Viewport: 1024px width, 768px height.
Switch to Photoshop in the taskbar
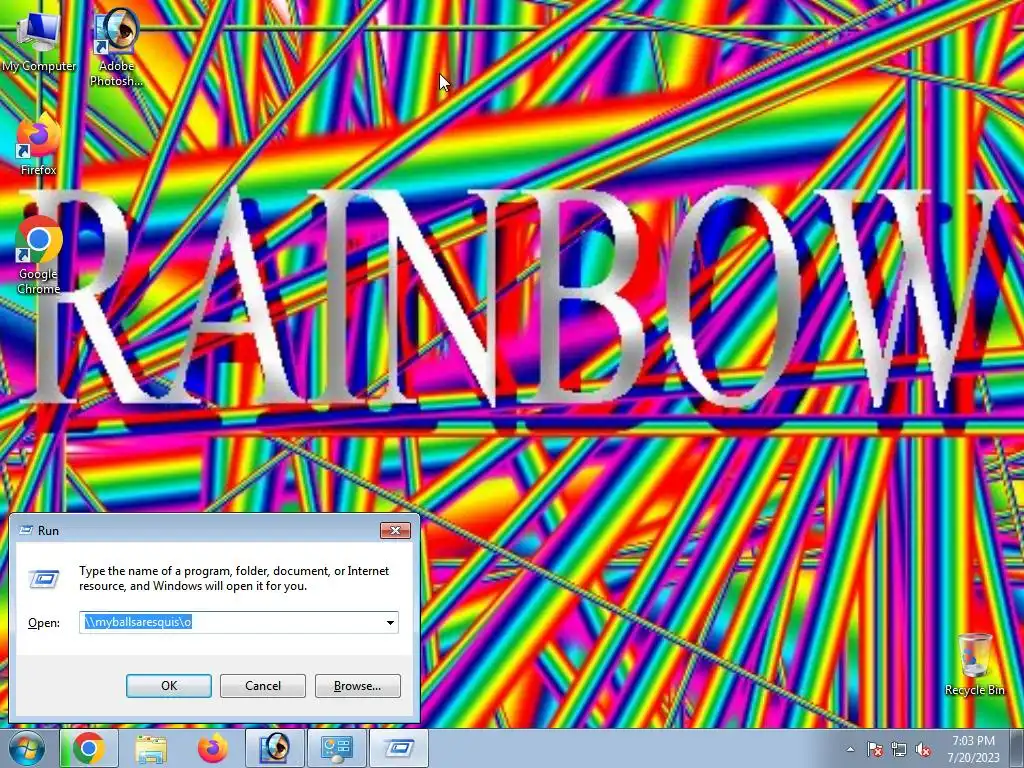pos(274,748)
